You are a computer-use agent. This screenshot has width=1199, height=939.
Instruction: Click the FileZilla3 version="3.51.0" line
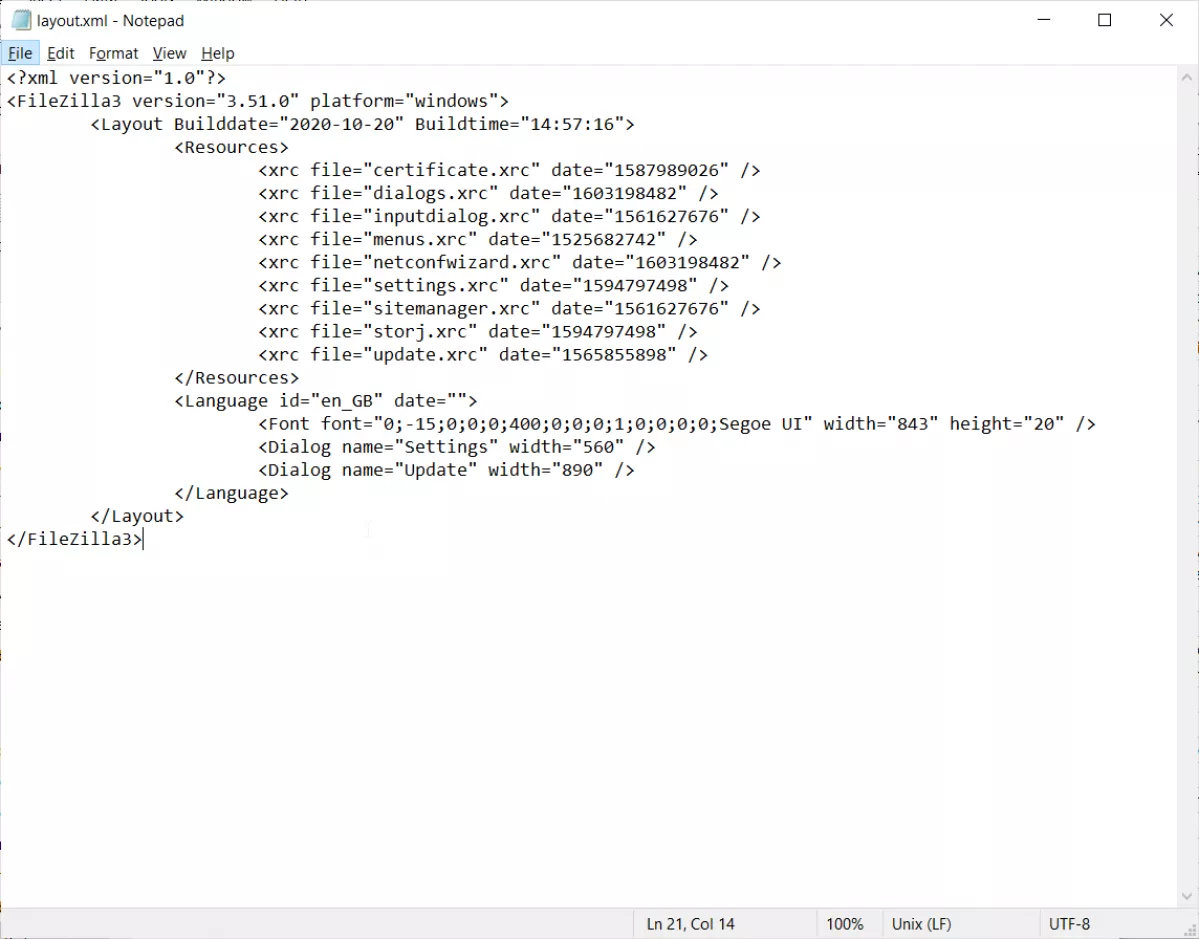pos(258,101)
